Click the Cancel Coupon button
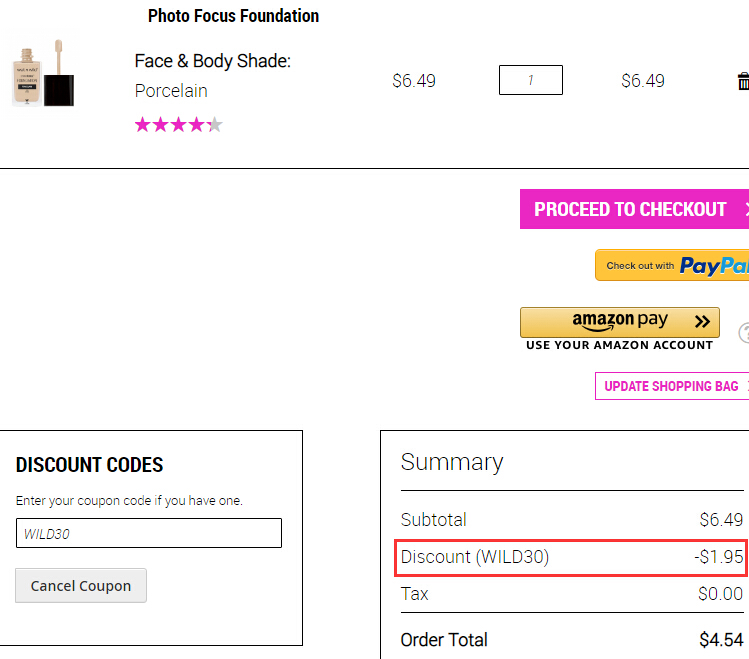The image size is (749, 659). [x=81, y=585]
